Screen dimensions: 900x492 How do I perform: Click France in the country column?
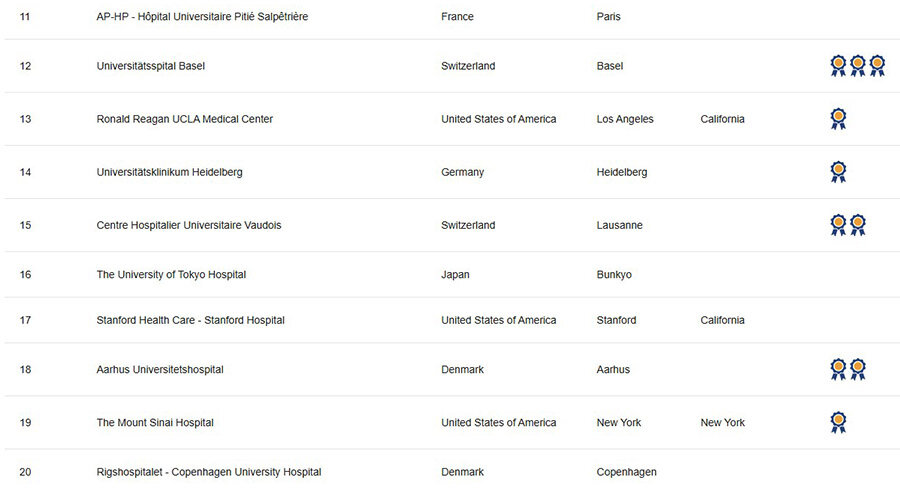[457, 17]
